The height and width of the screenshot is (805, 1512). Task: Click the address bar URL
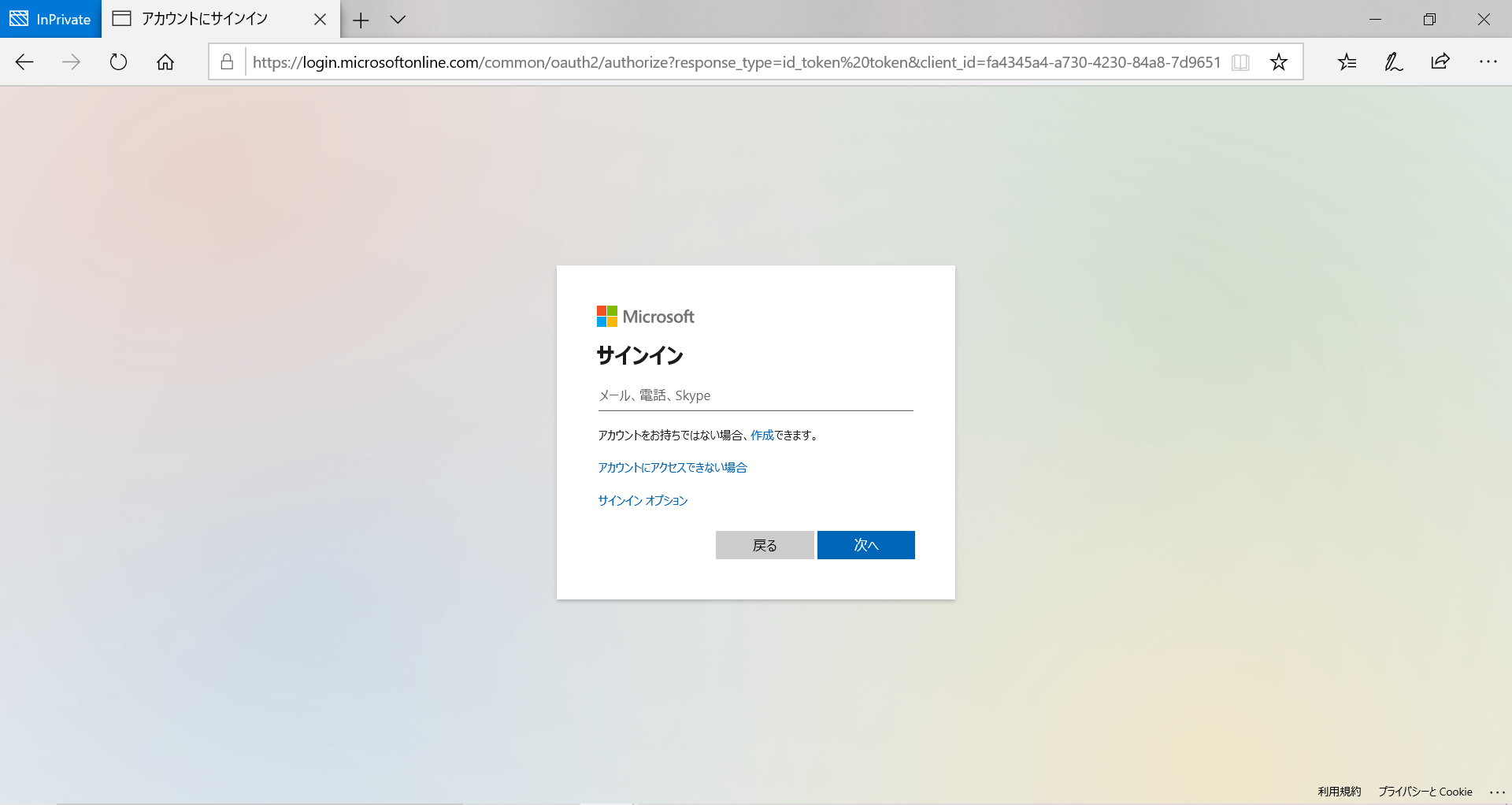736,62
